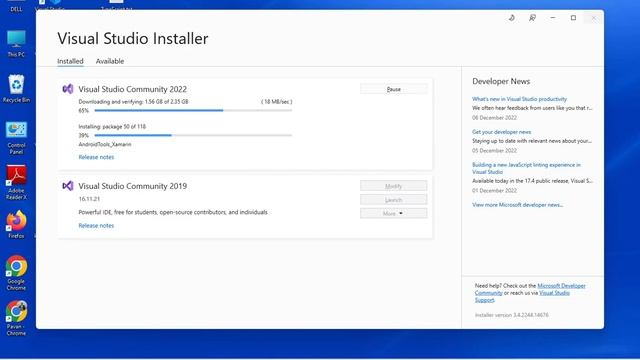Click the Visual Studio Community 2019 title
Viewport: 640px width, 360px height.
pyautogui.click(x=133, y=186)
